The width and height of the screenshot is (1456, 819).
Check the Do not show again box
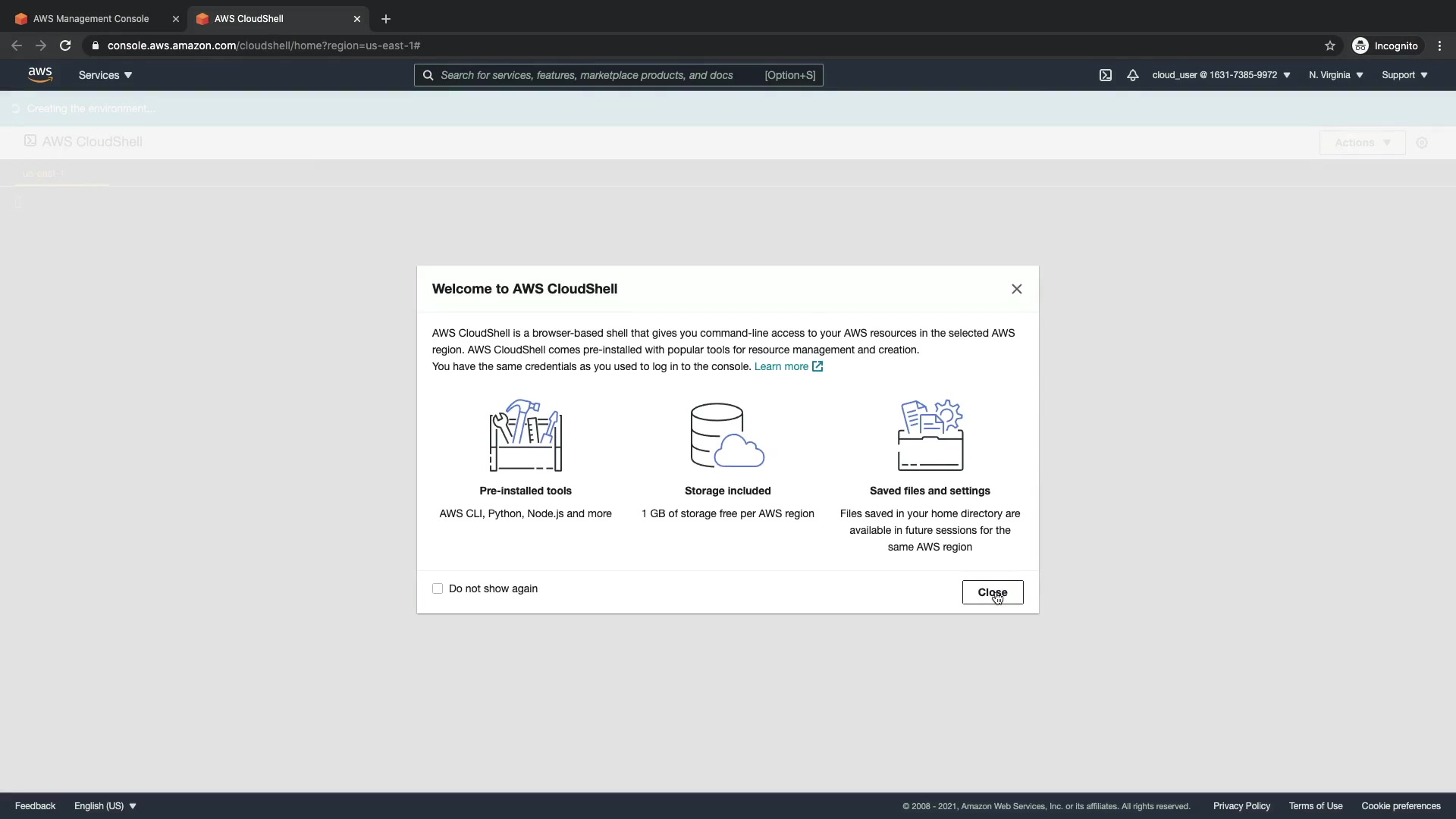(x=438, y=588)
